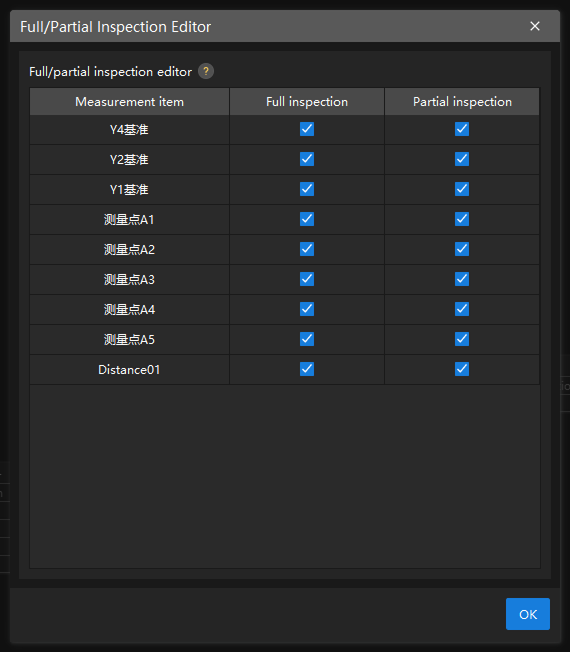The height and width of the screenshot is (652, 570).
Task: Disable Full inspection for Distance01
Action: (307, 369)
